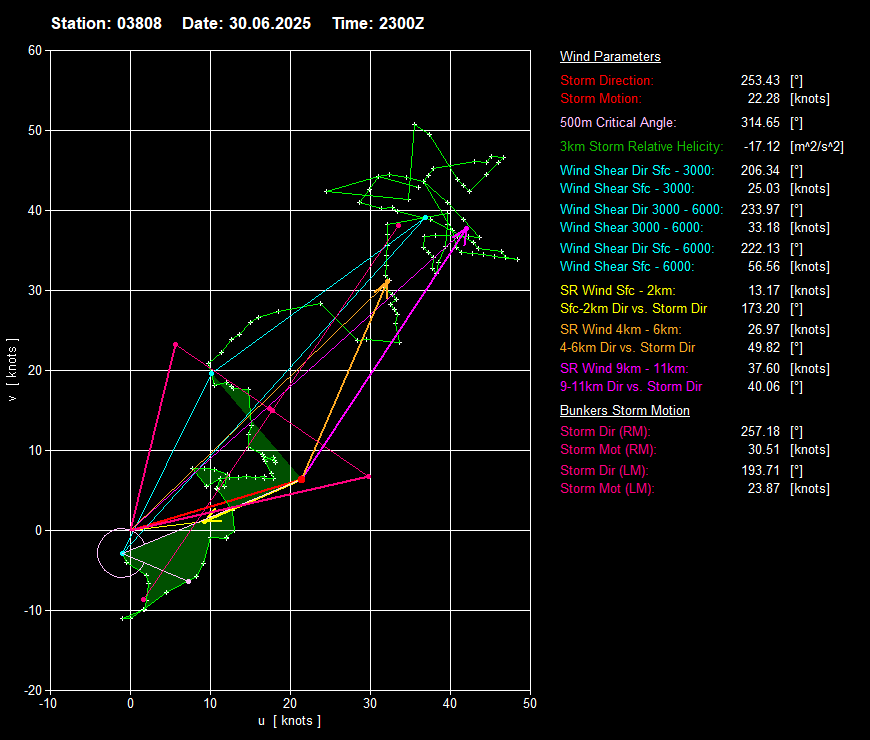The image size is (870, 740).
Task: Click the value 33.18
Action: (x=763, y=227)
